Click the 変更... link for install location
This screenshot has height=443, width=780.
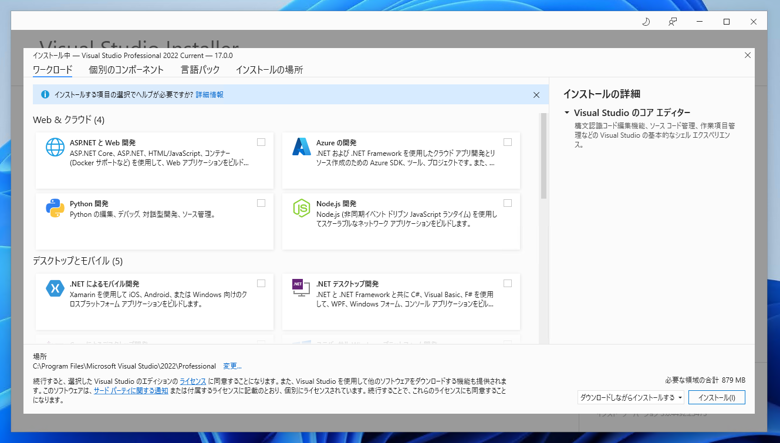point(232,366)
